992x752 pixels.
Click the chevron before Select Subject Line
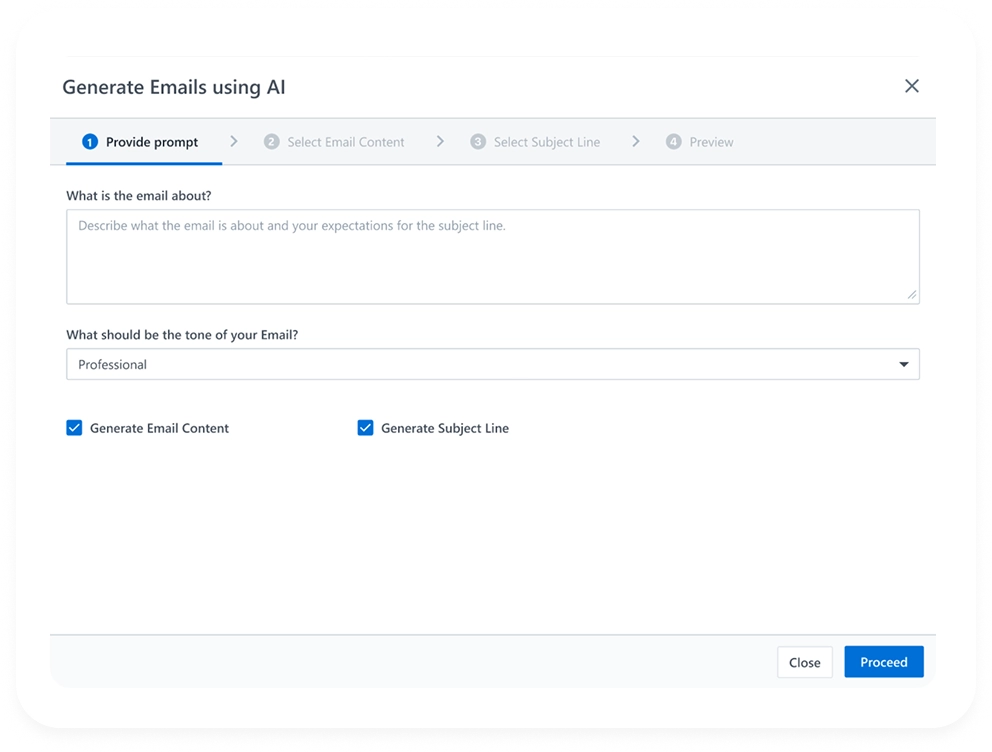[440, 141]
